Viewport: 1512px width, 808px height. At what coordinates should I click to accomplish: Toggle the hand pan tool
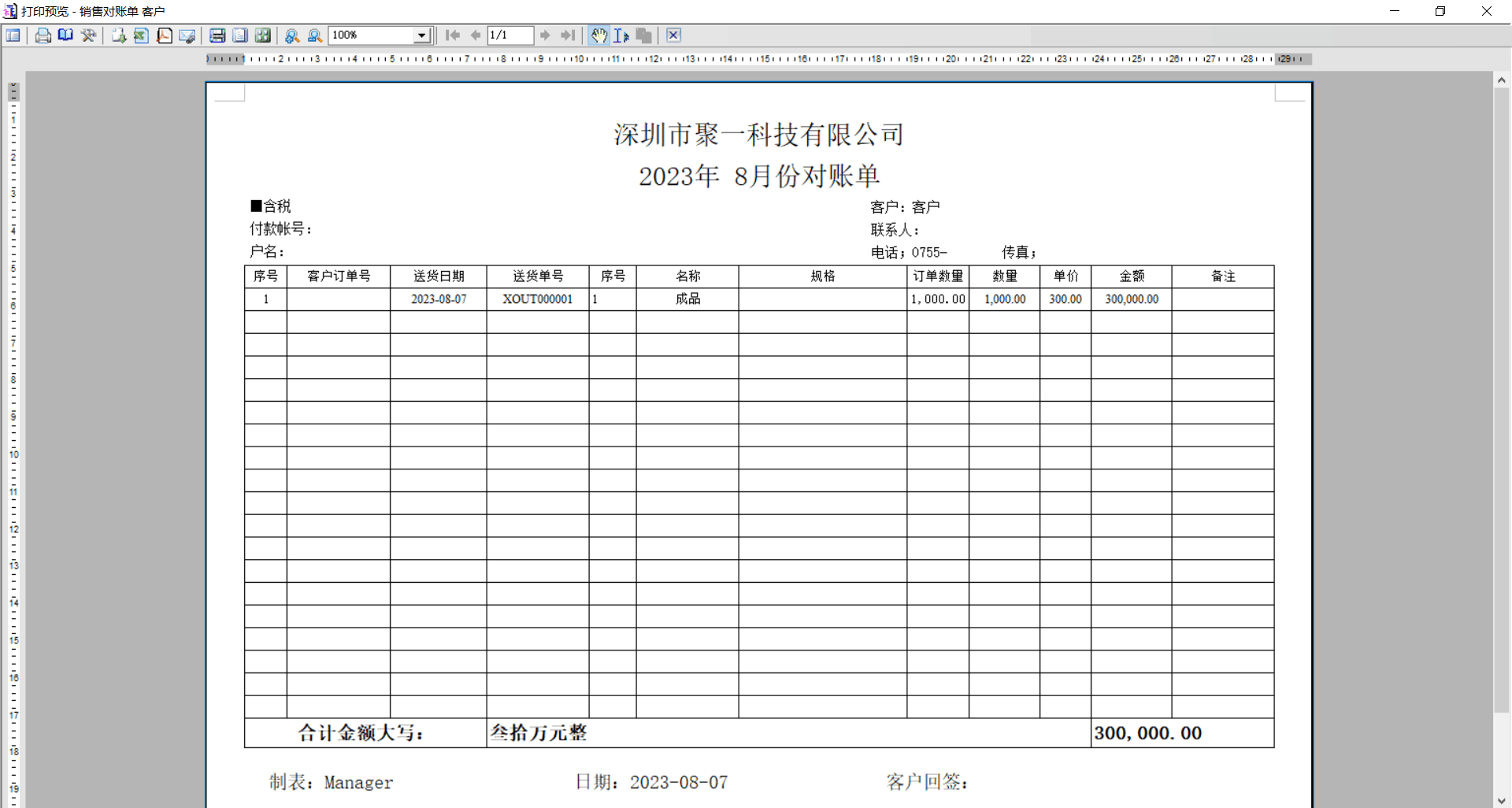coord(599,35)
